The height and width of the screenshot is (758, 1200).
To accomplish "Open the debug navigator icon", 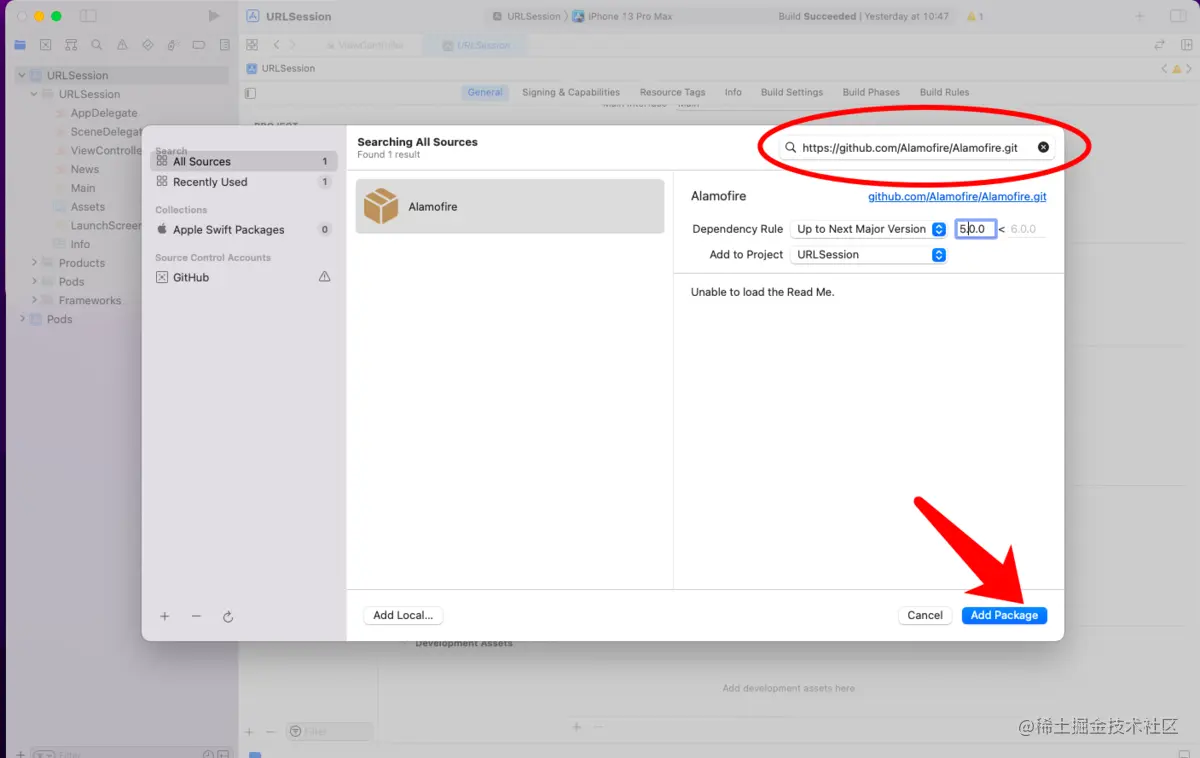I will 173,45.
